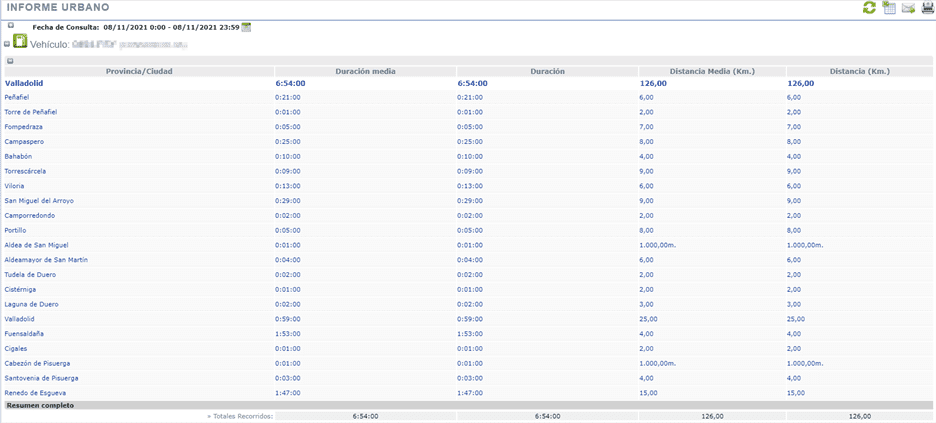Click Fuensaldaña's 1:53:00 Duración media value
936x423 pixels.
pyautogui.click(x=288, y=334)
